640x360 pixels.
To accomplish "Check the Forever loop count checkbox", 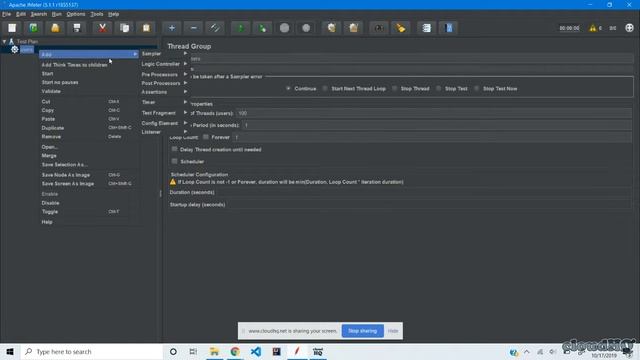I will pyautogui.click(x=206, y=137).
